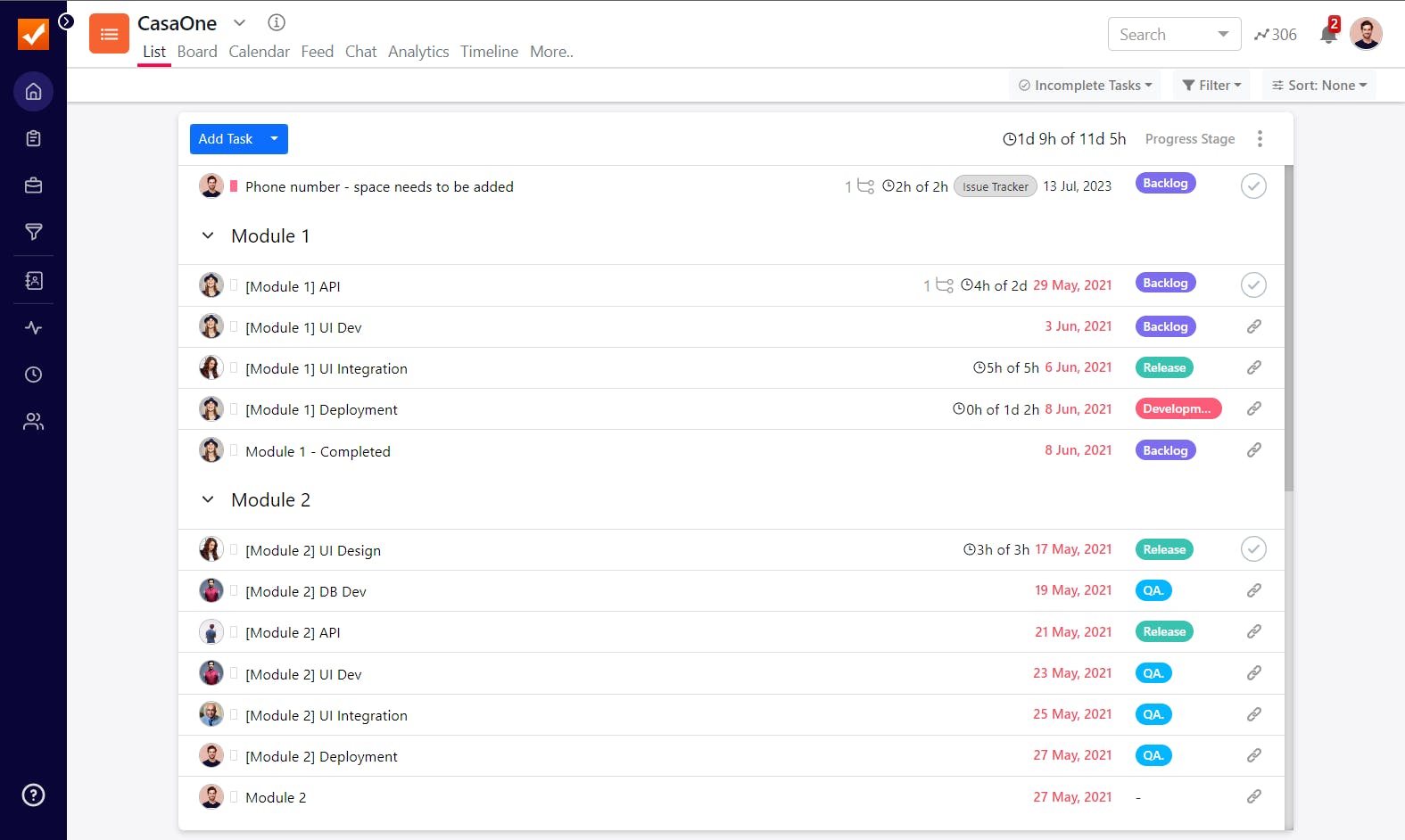Select the checkbox for [Module 2] DB Dev
The width and height of the screenshot is (1405, 840).
(x=234, y=590)
